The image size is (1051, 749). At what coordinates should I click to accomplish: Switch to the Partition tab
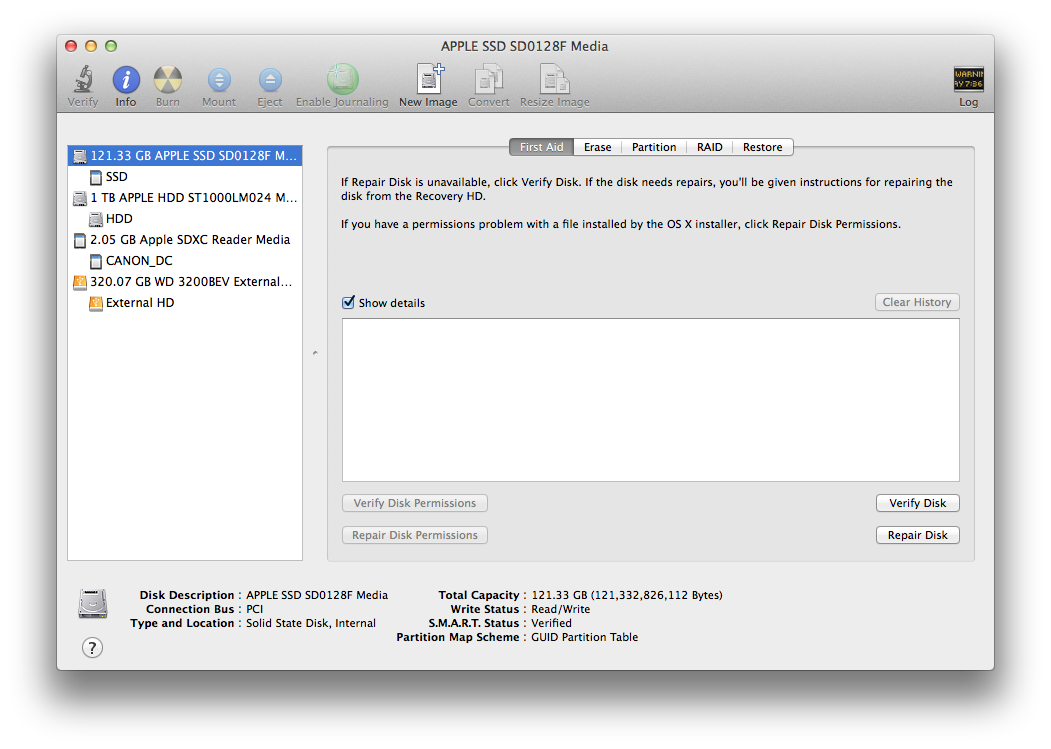coord(654,147)
